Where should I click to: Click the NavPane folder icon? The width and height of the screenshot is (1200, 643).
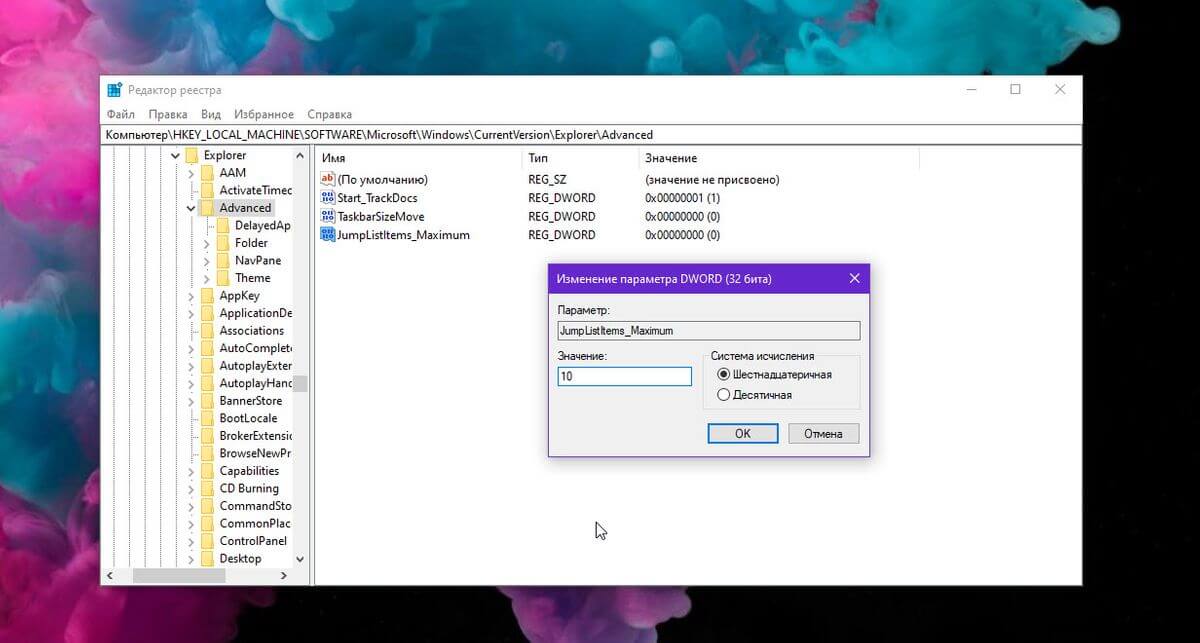pyautogui.click(x=223, y=260)
